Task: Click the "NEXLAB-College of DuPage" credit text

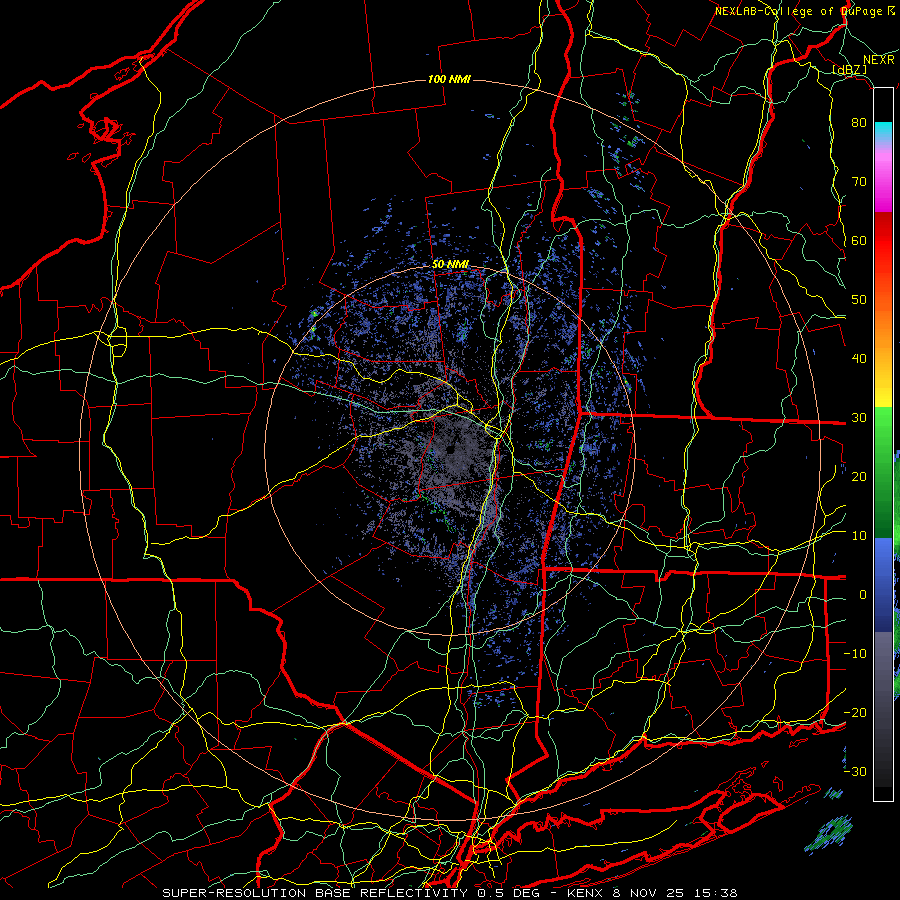Action: 798,11
